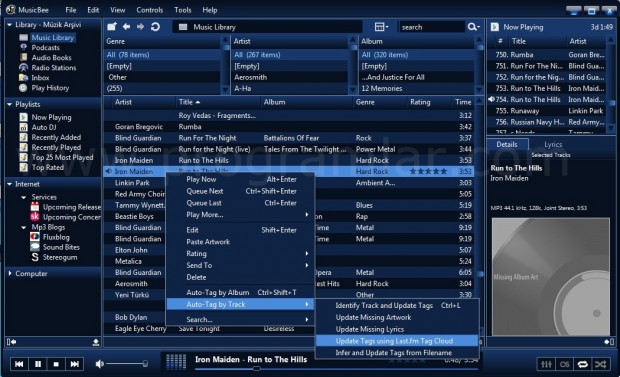The height and width of the screenshot is (377, 620).
Task: Open the equalizer controls icon
Action: coord(546,364)
